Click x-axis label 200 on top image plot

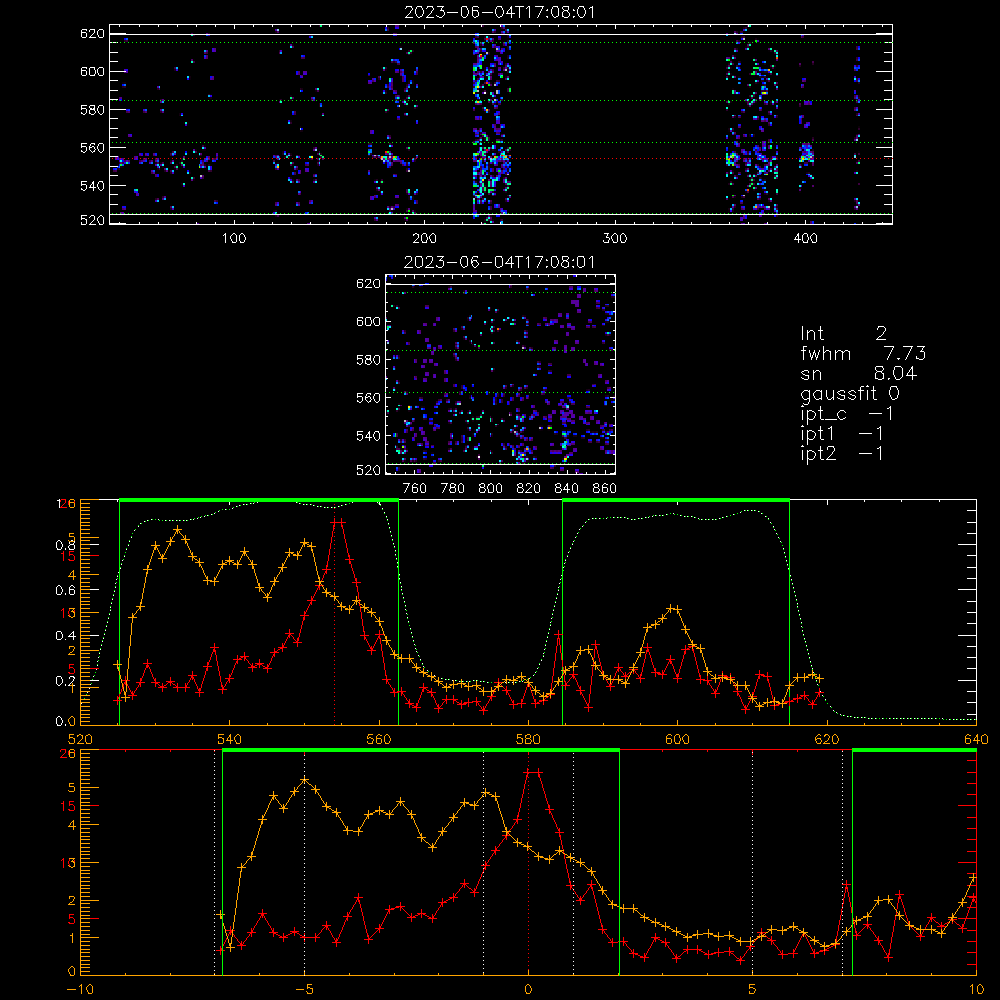pyautogui.click(x=424, y=239)
